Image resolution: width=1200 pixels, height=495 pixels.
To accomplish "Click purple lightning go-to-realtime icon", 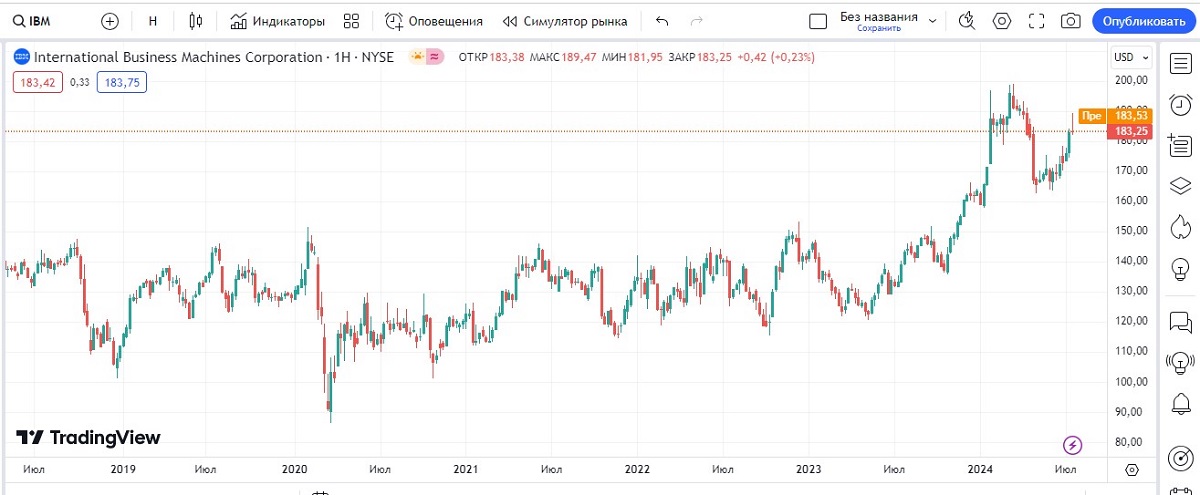I will click(1072, 445).
